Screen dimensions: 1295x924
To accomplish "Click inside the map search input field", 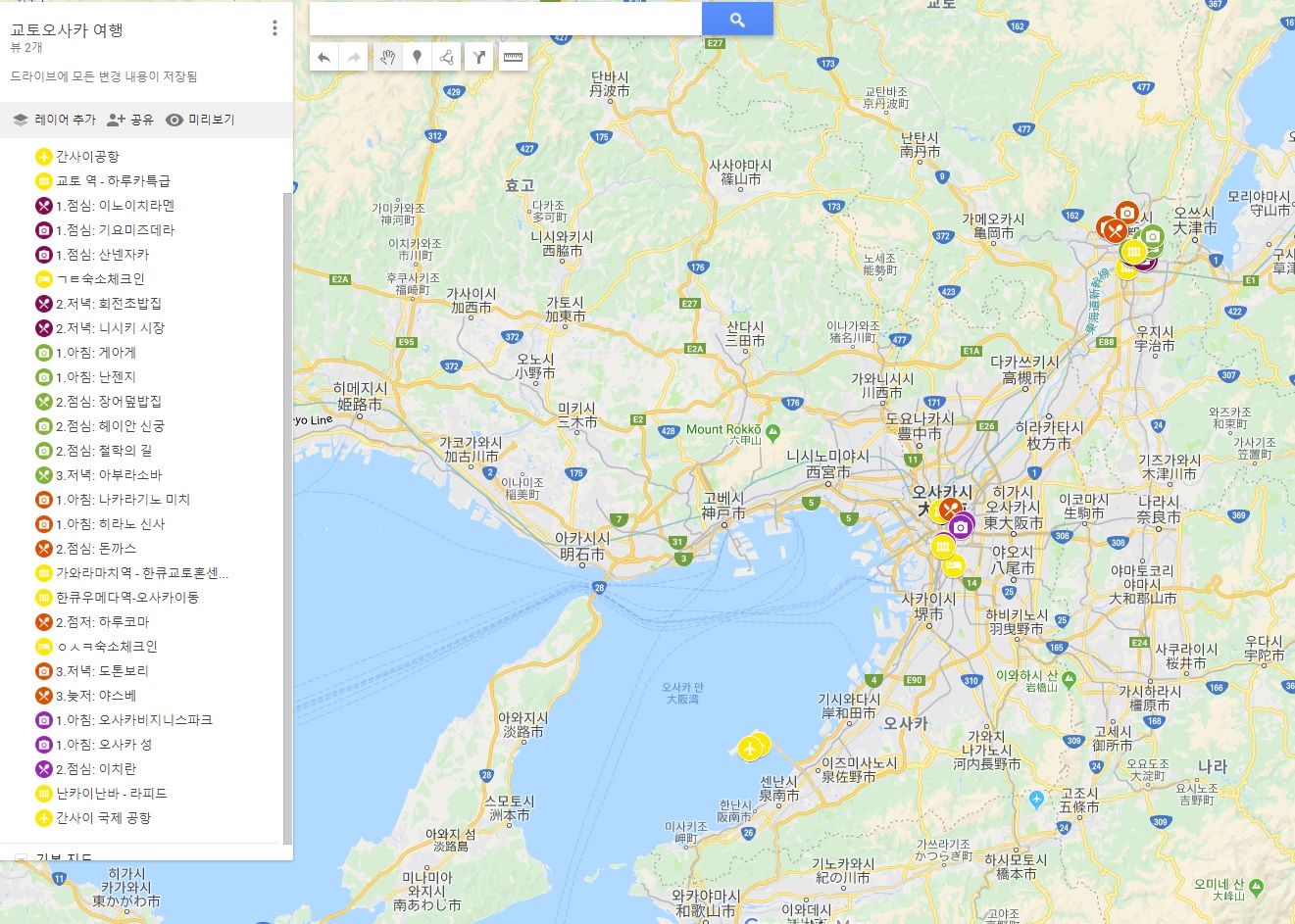I will (505, 20).
